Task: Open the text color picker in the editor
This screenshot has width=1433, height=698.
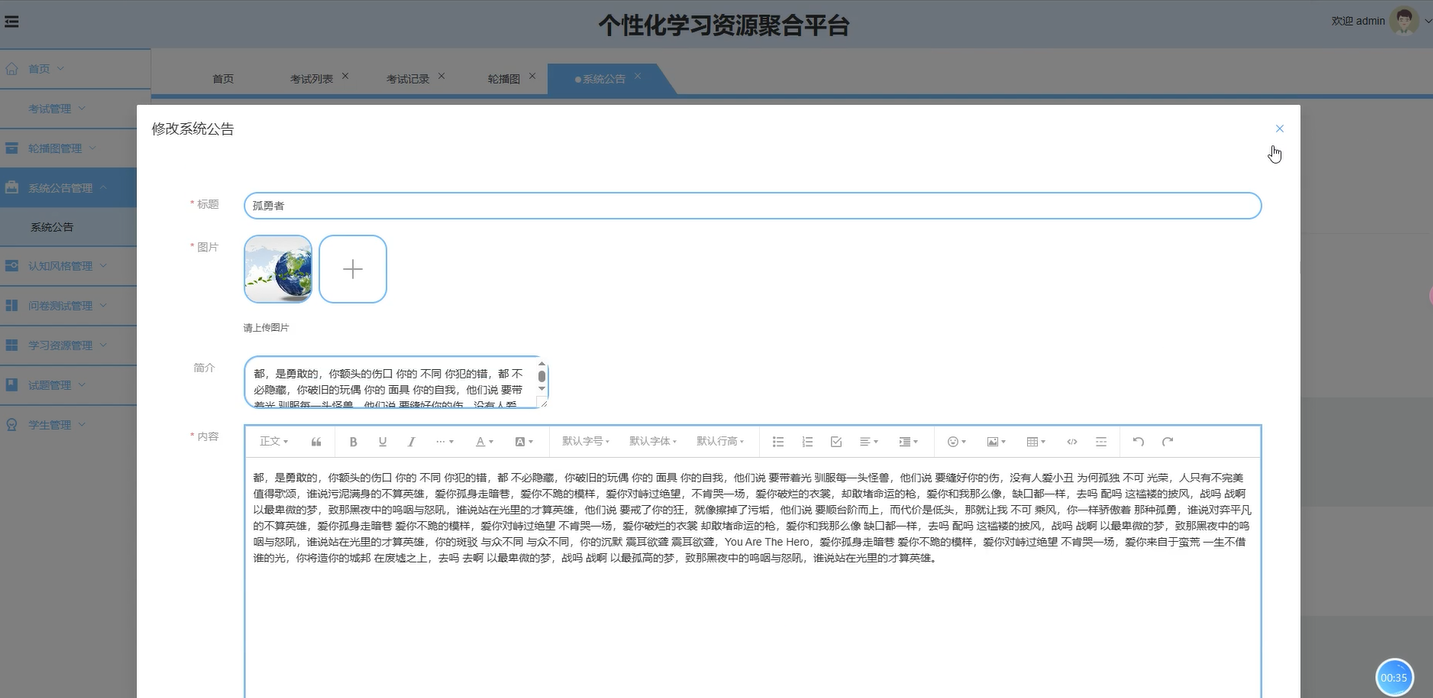Action: (x=481, y=441)
